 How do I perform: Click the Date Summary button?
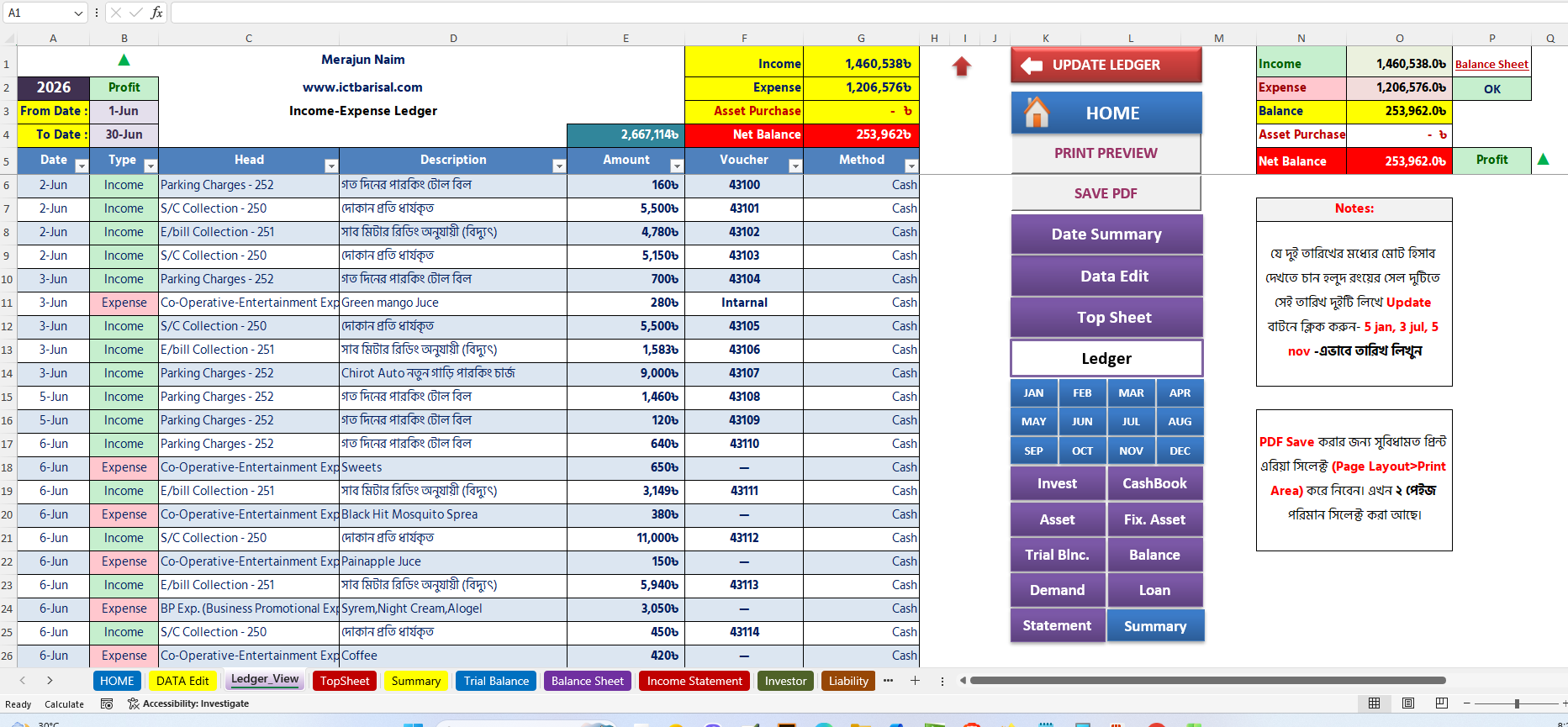point(1106,234)
